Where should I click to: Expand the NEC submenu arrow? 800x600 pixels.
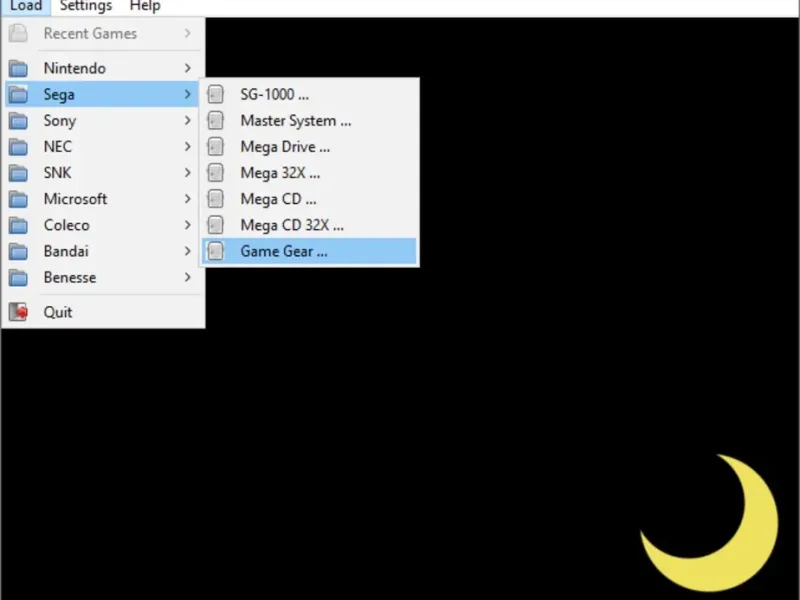pyautogui.click(x=188, y=147)
